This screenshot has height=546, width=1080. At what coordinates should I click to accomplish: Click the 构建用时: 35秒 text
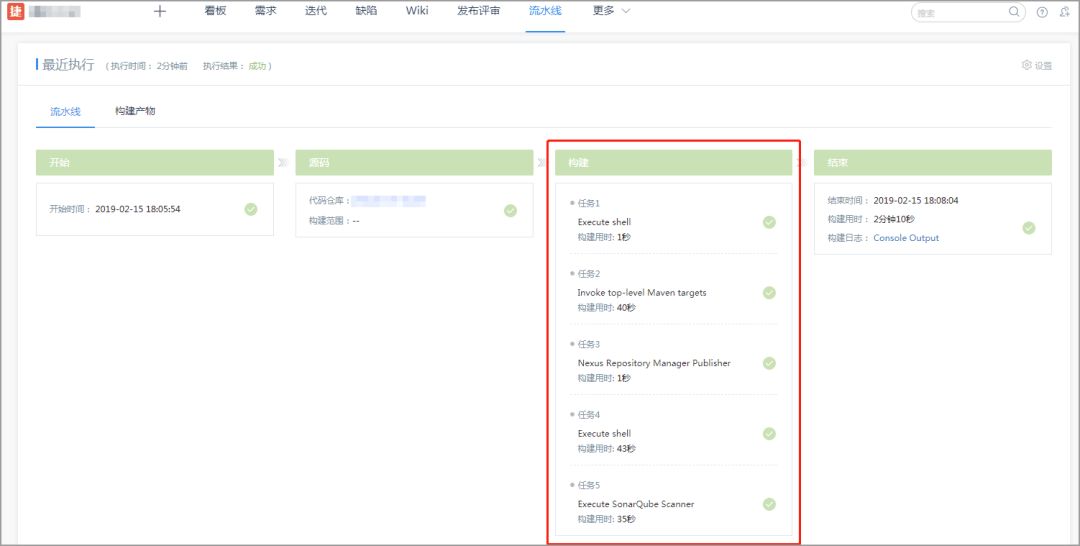(x=606, y=519)
